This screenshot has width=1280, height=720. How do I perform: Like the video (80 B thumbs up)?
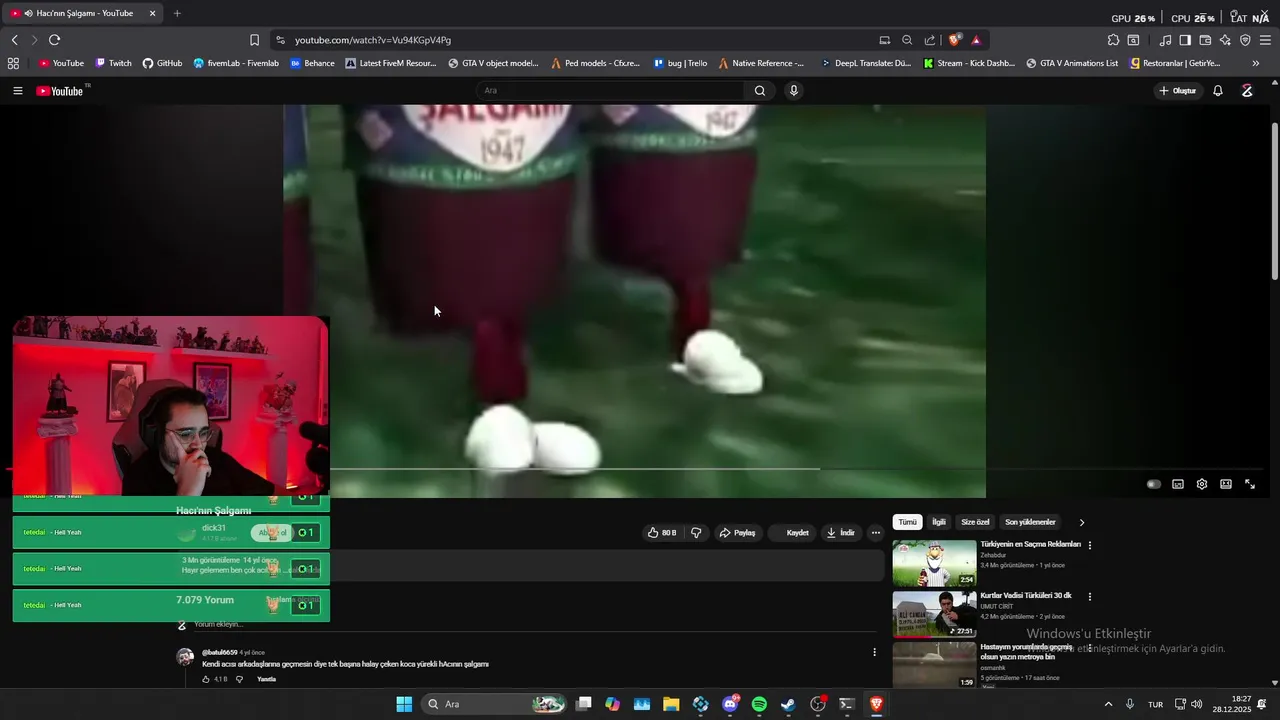click(662, 533)
